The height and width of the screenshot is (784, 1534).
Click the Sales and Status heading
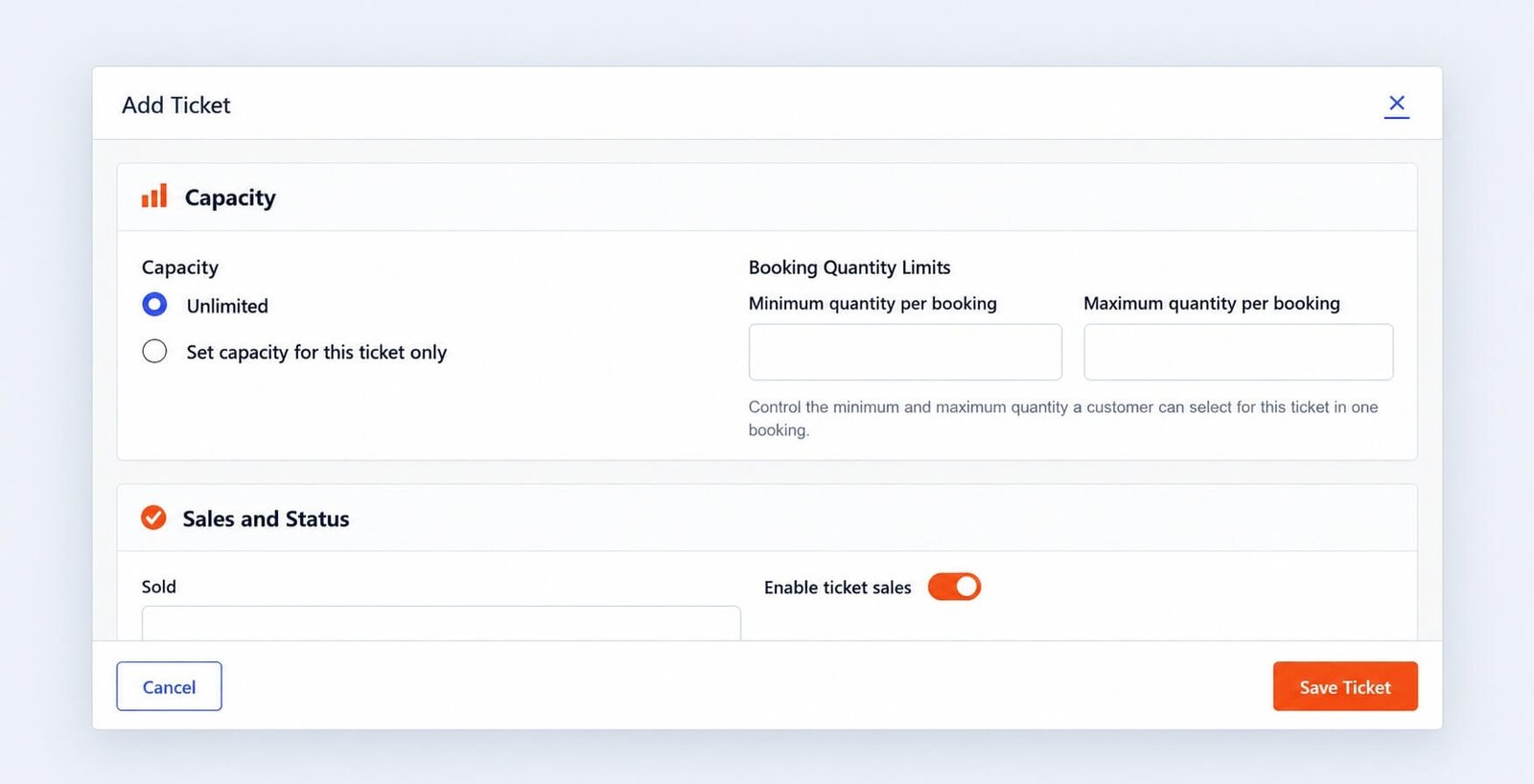(266, 519)
